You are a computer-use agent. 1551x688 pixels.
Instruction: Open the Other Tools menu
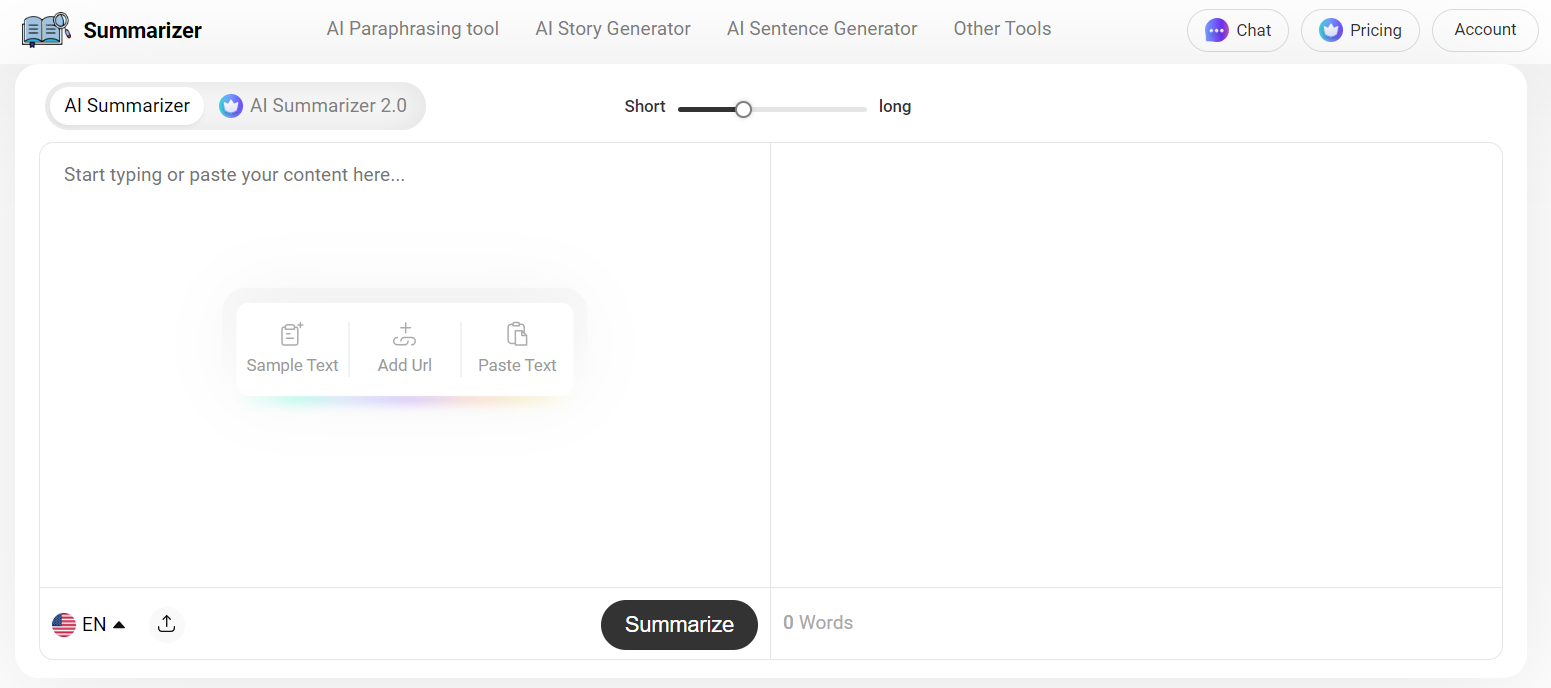point(1002,29)
